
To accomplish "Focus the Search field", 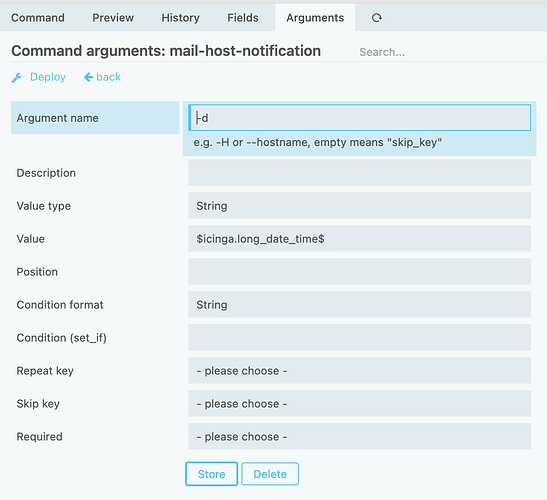I will tap(450, 52).
